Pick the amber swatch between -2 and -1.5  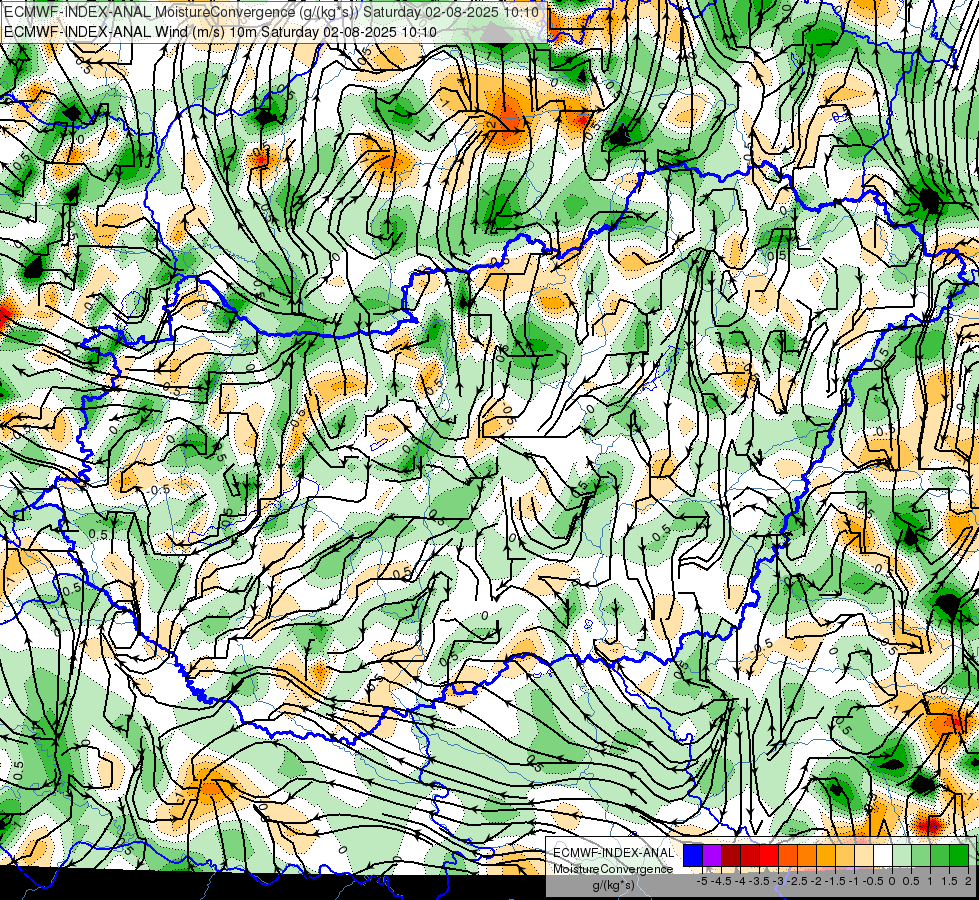coord(825,855)
